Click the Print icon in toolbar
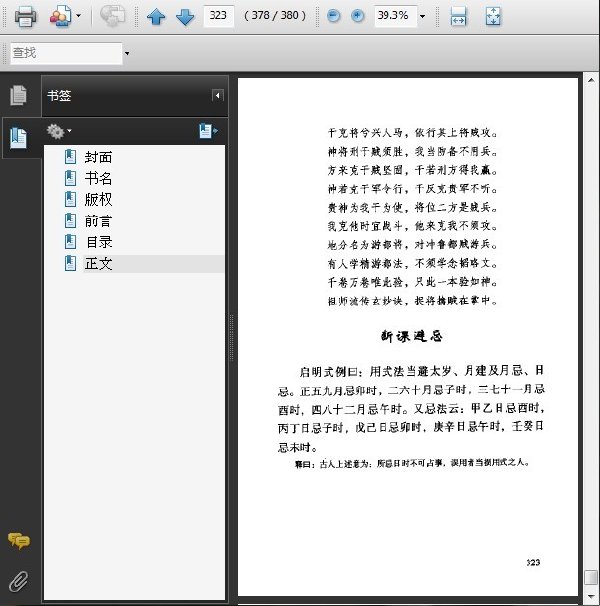Image resolution: width=600 pixels, height=606 pixels. [x=26, y=16]
